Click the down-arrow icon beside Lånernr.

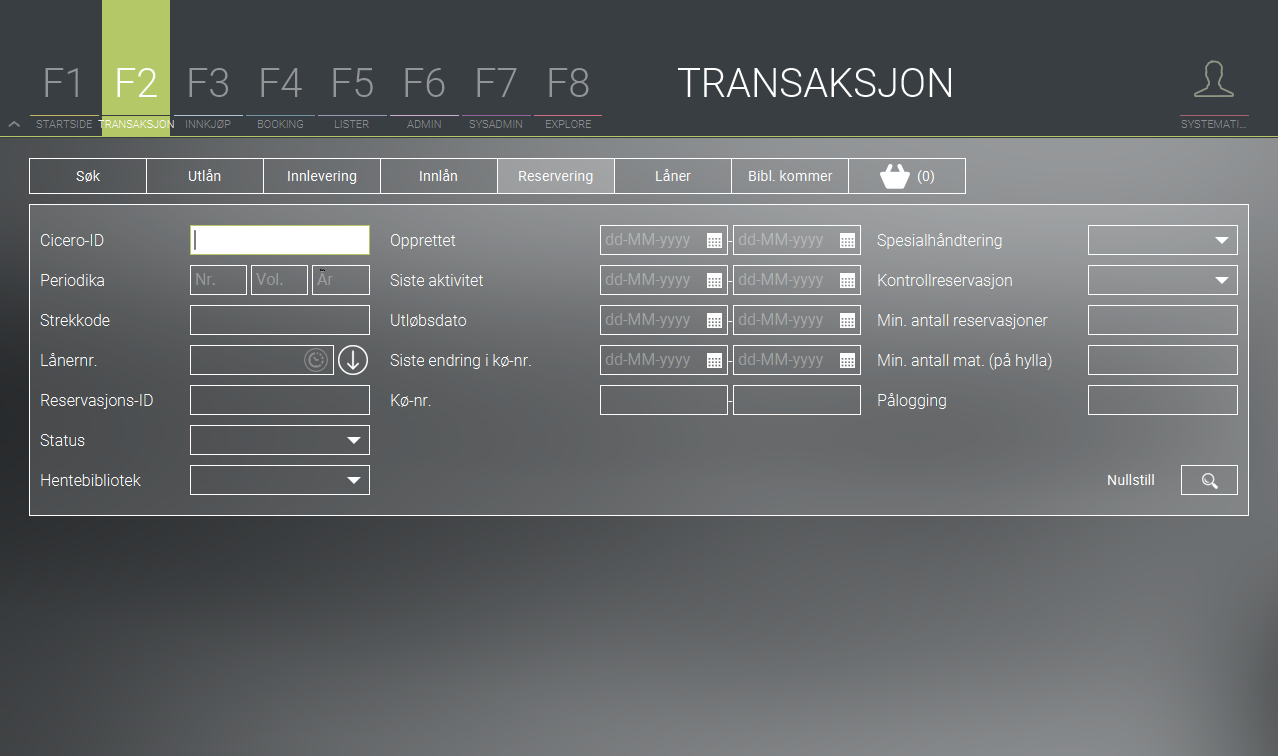click(353, 360)
